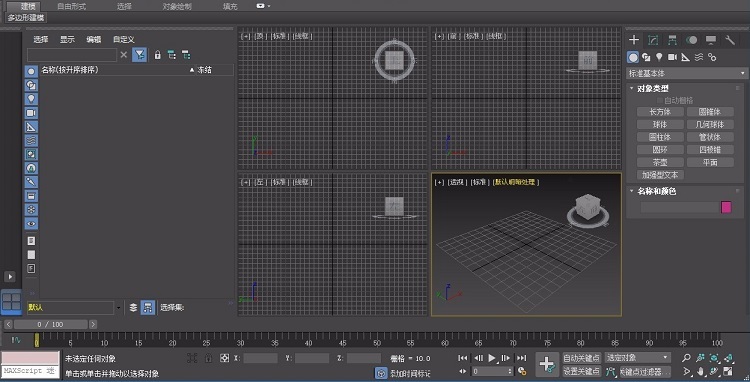This screenshot has height=382, width=750.
Task: Open 显示 menu in Scene Explorer
Action: [x=67, y=40]
